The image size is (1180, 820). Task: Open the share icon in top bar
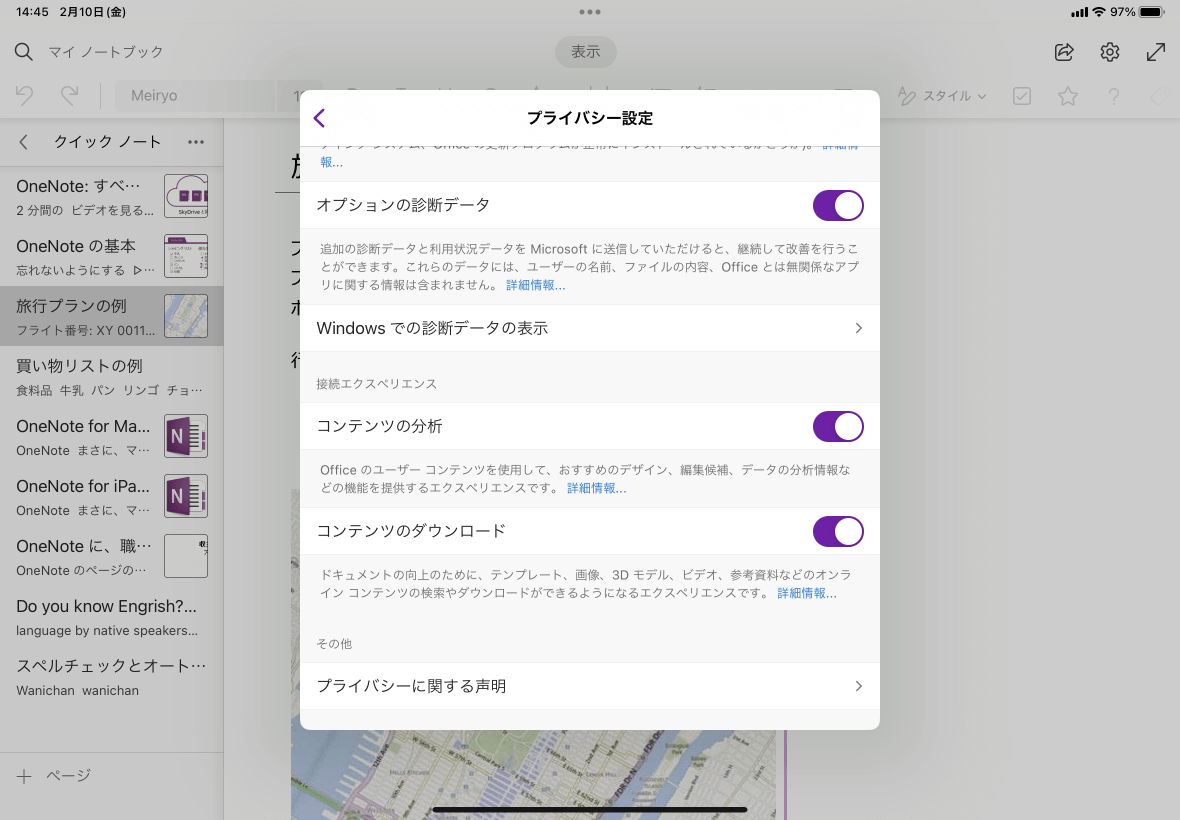[x=1064, y=52]
